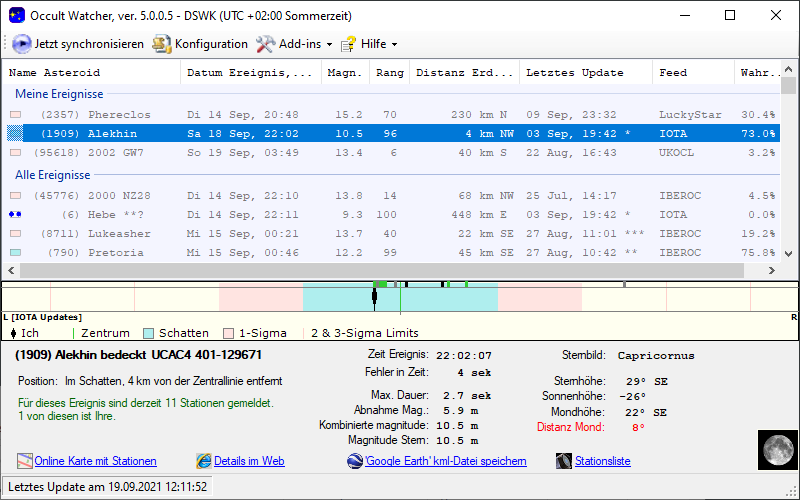Click the Google Earth globe icon
The image size is (800, 500).
click(355, 461)
